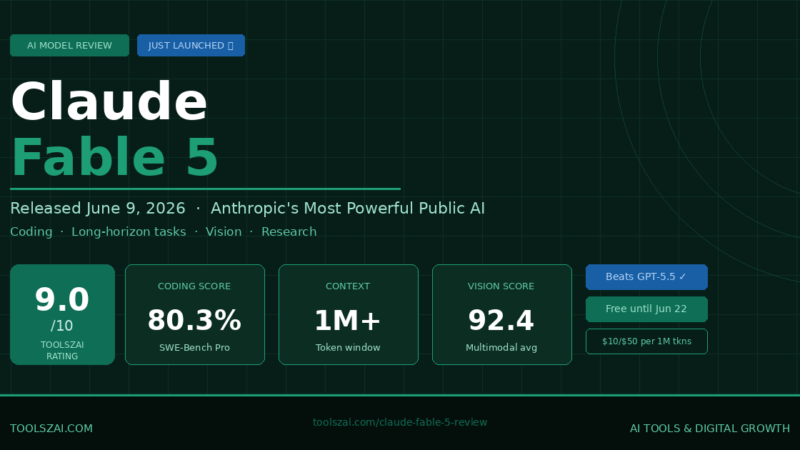Select the Coding Score 80.3% card
The width and height of the screenshot is (800, 450).
[195, 314]
